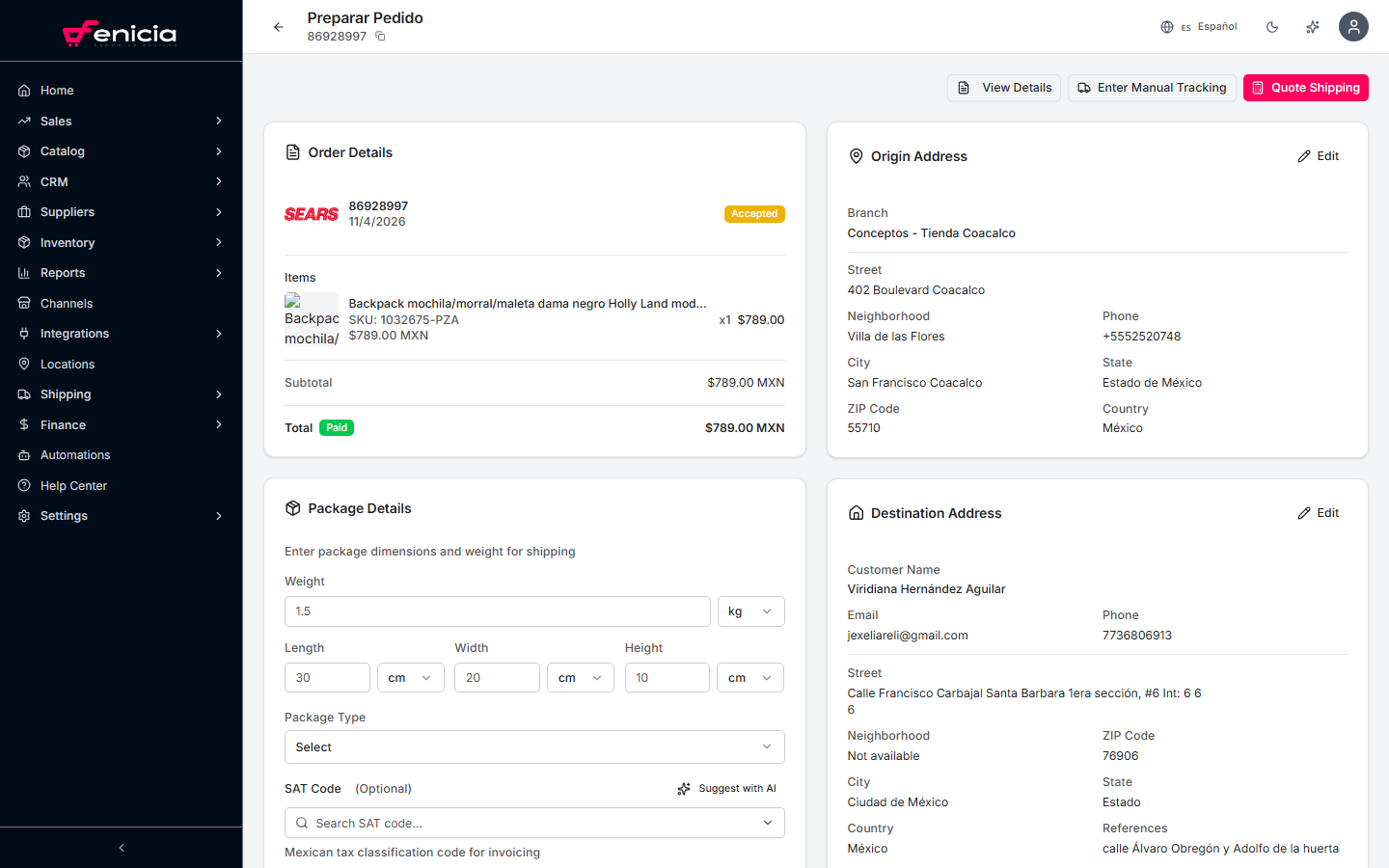Click the Paid status badge on Total

click(336, 427)
